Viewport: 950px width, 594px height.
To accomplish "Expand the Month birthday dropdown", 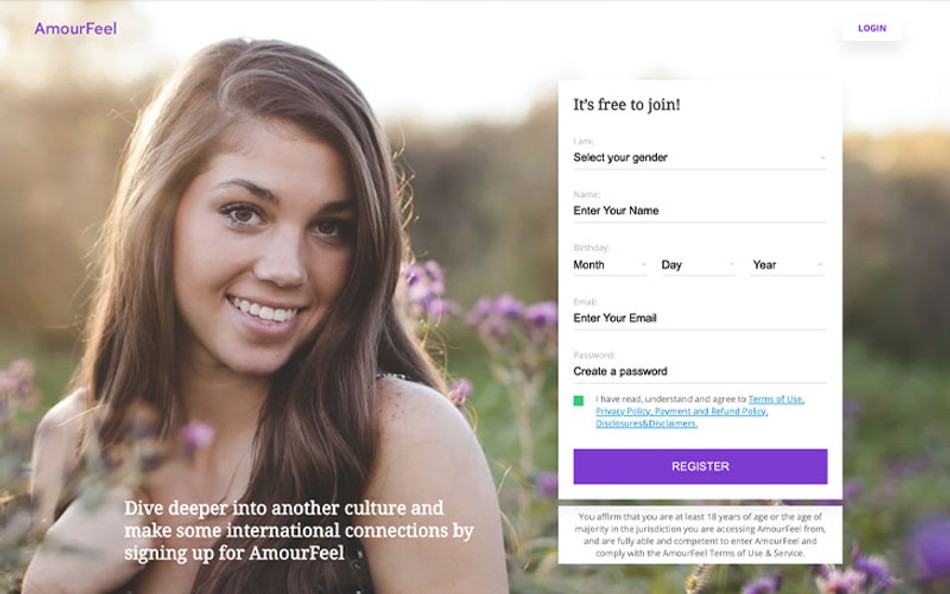I will [610, 265].
